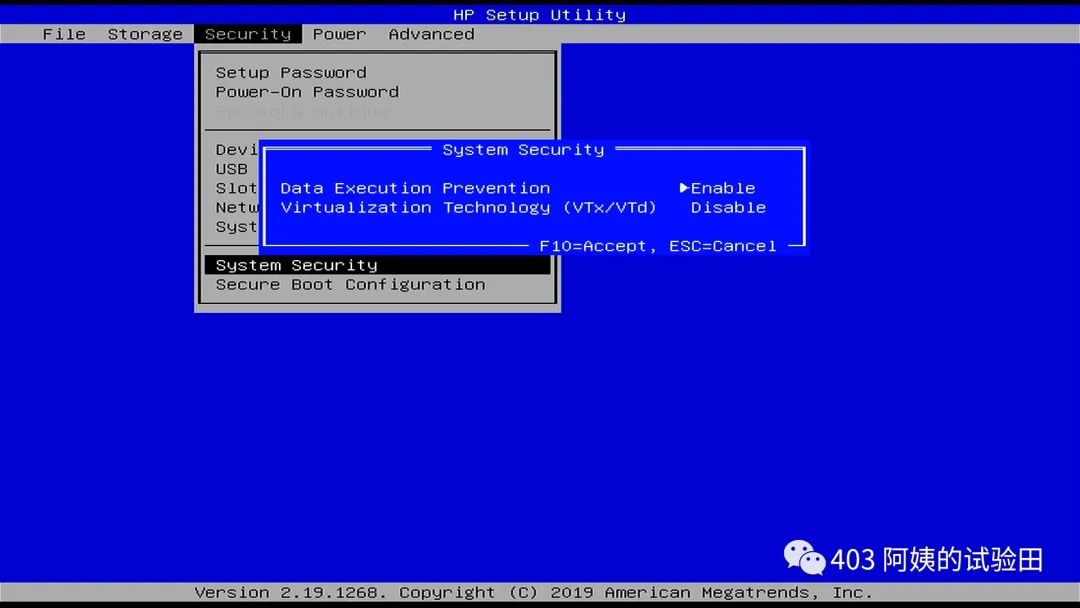Screen dimensions: 1080x608
Task: Select the Data Execution Prevention setting
Action: coord(415,188)
